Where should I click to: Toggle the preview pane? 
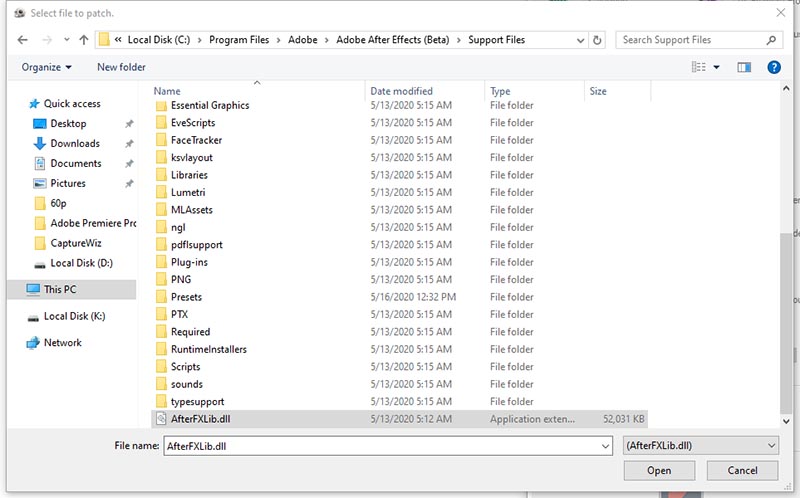point(744,67)
